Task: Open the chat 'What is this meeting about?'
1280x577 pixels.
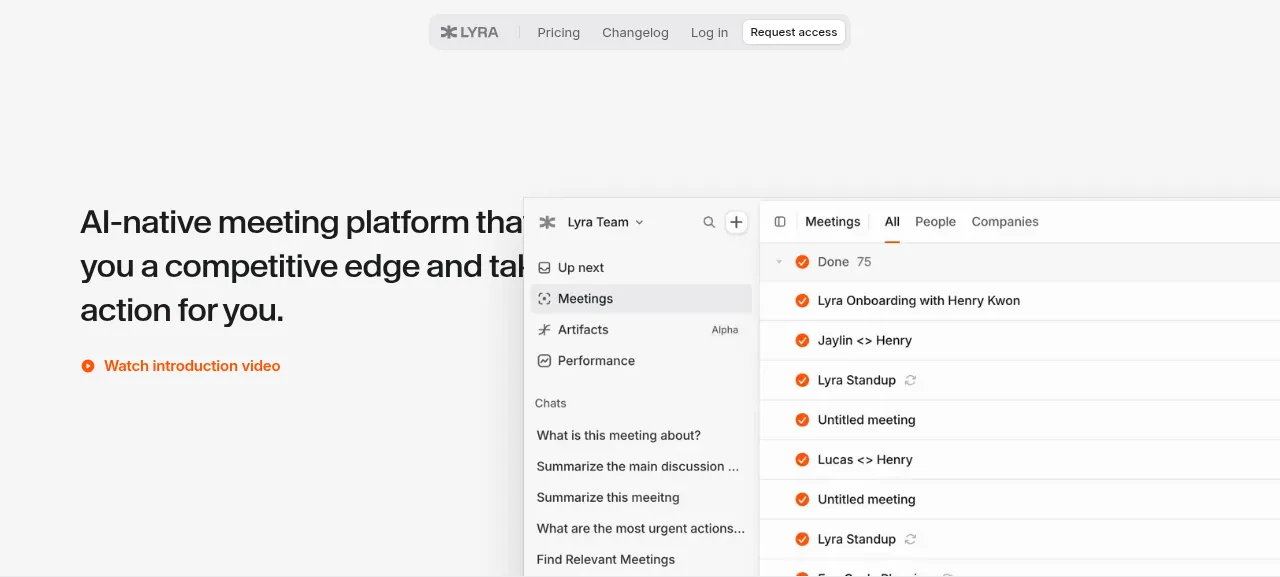Action: 619,436
